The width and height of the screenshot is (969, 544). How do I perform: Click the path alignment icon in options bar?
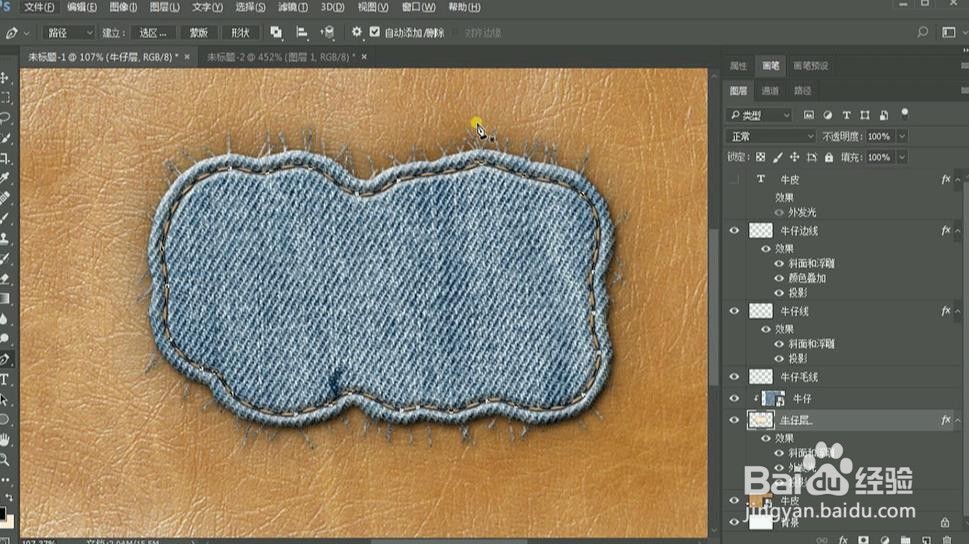(x=302, y=32)
